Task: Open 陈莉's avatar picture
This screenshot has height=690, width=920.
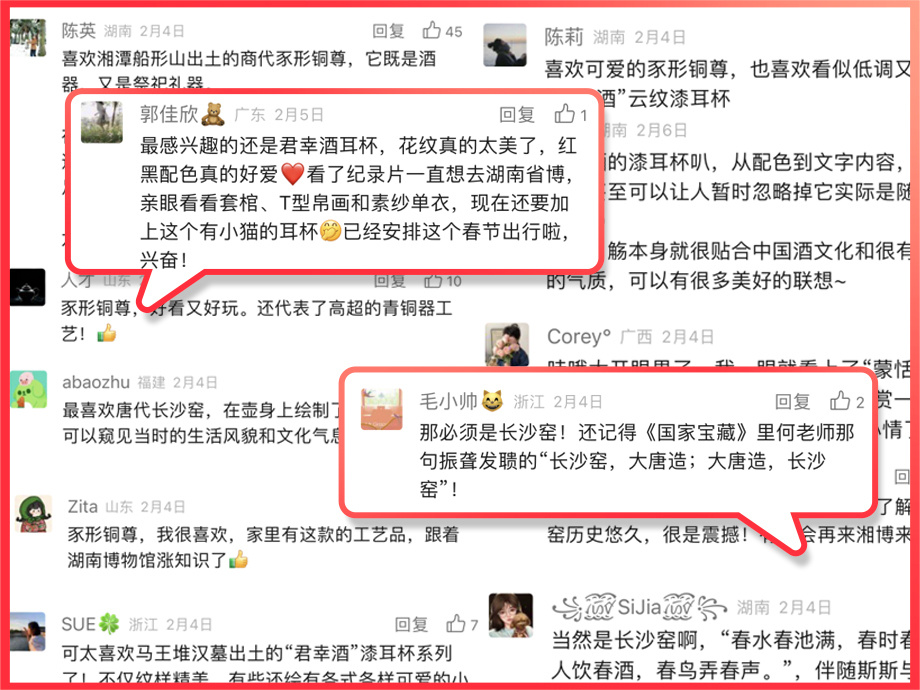Action: click(x=505, y=45)
